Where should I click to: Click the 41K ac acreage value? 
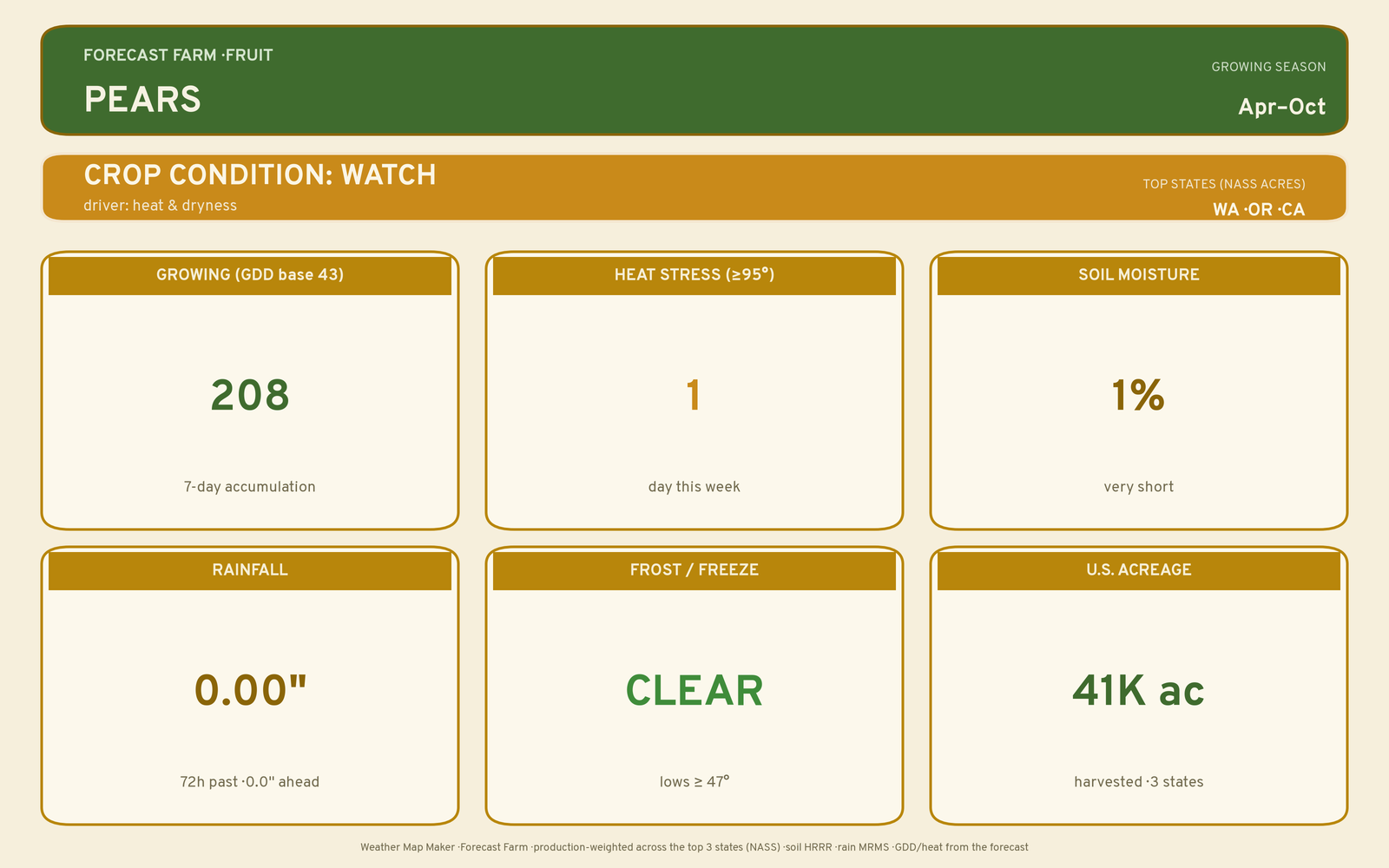coord(1139,691)
